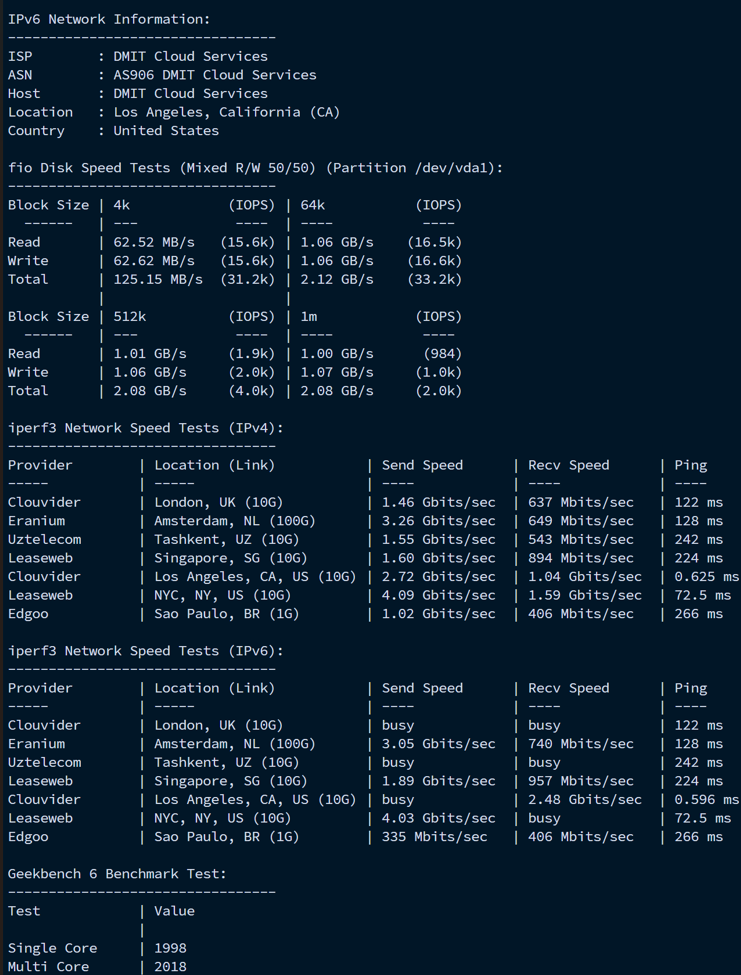The height and width of the screenshot is (975, 741).
Task: Click IPv6 London 'busy' send speed
Action: 398,726
